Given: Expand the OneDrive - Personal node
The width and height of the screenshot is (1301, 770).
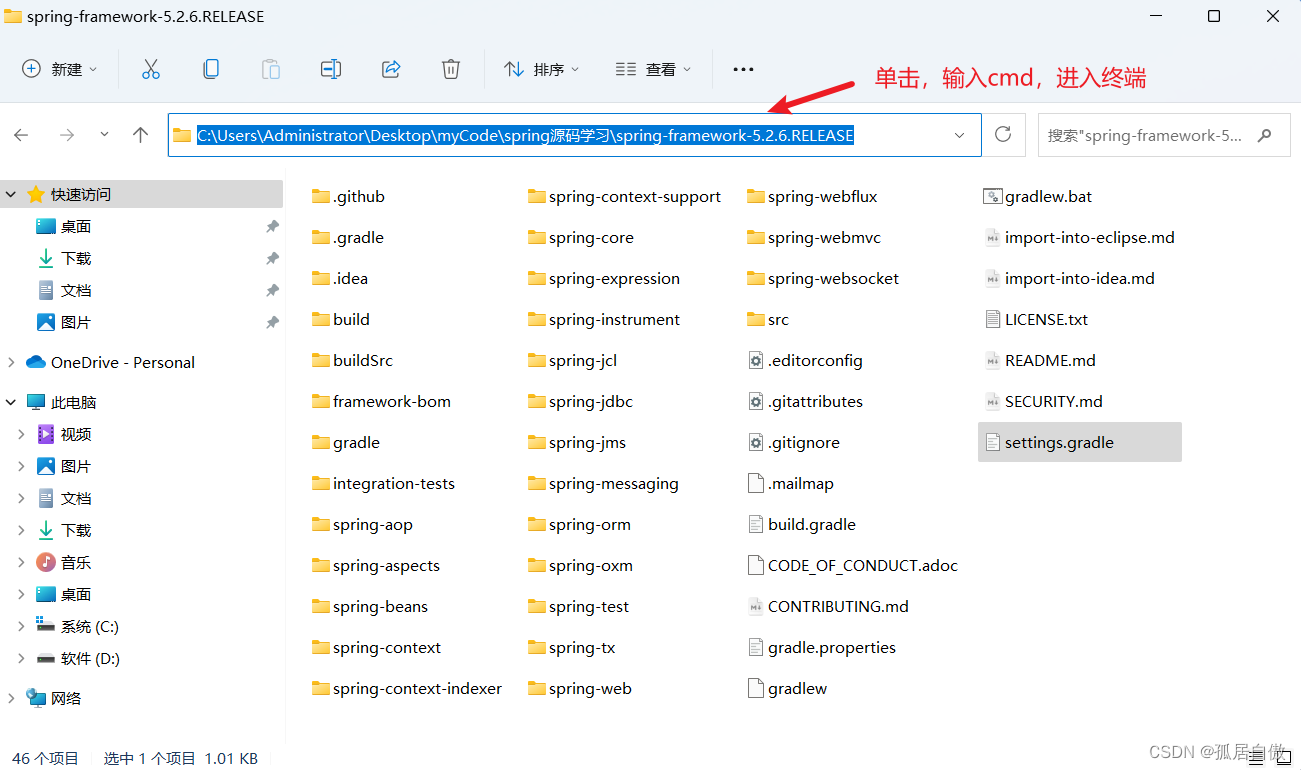Looking at the screenshot, I should 11,362.
